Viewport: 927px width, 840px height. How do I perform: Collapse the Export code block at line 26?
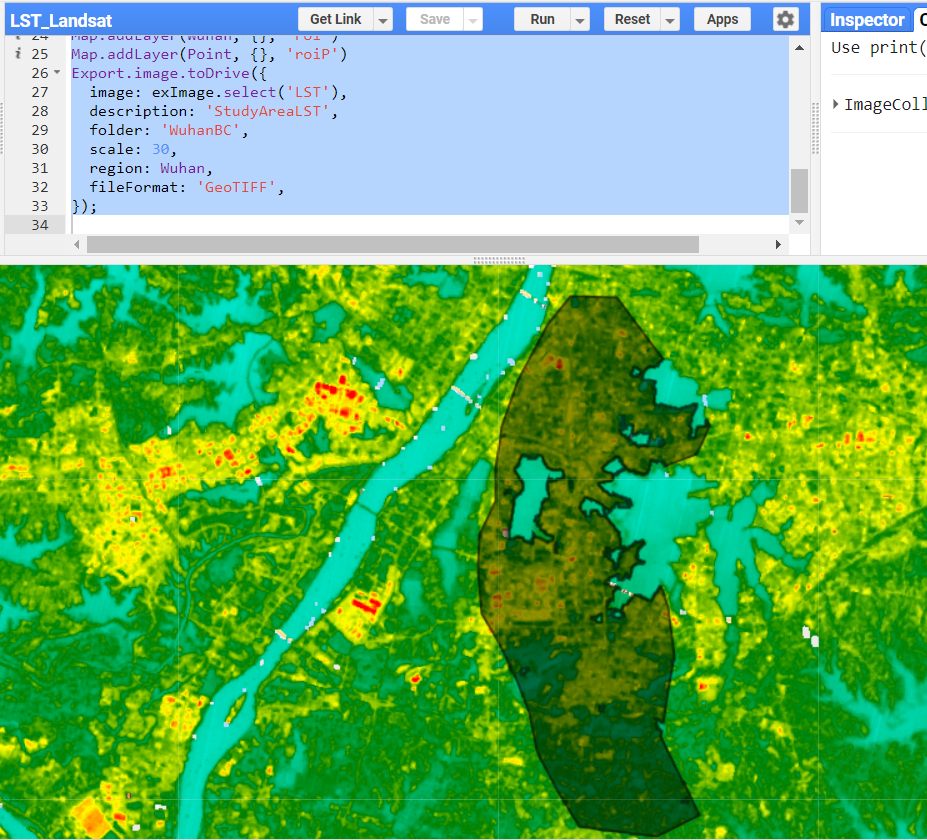coord(56,72)
